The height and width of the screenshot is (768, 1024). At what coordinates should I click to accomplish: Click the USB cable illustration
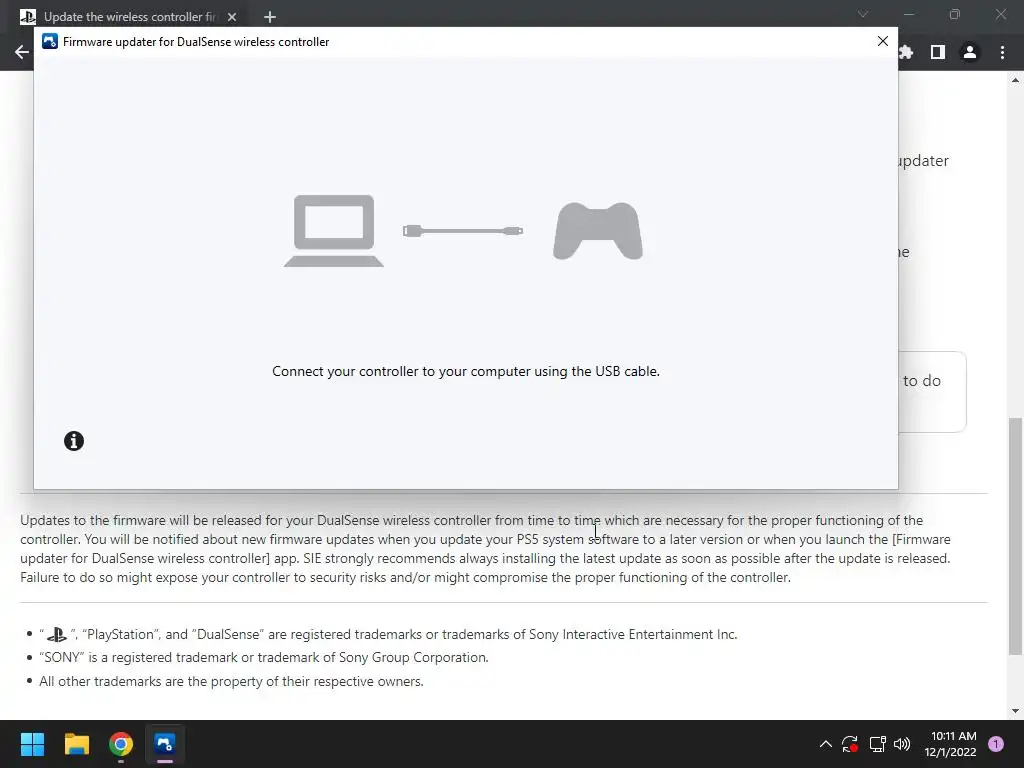pyautogui.click(x=462, y=231)
